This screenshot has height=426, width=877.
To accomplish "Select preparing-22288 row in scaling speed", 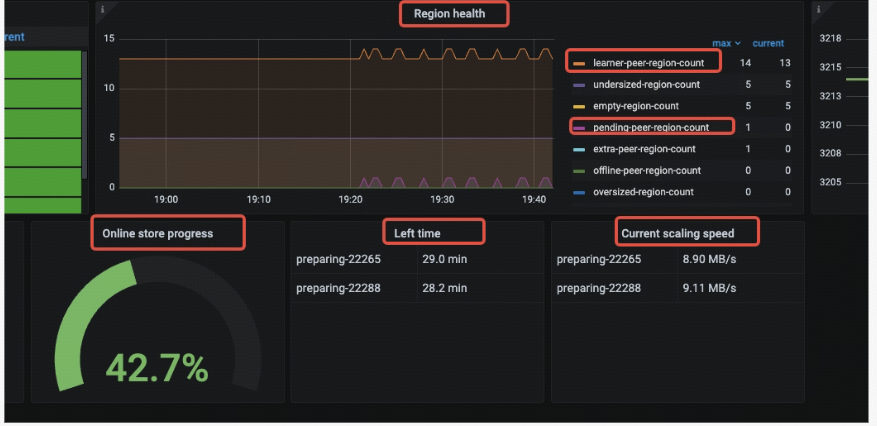I will 677,288.
